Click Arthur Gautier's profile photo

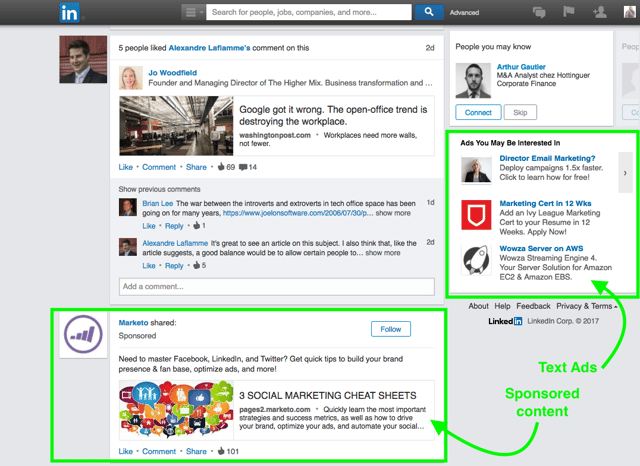(473, 80)
